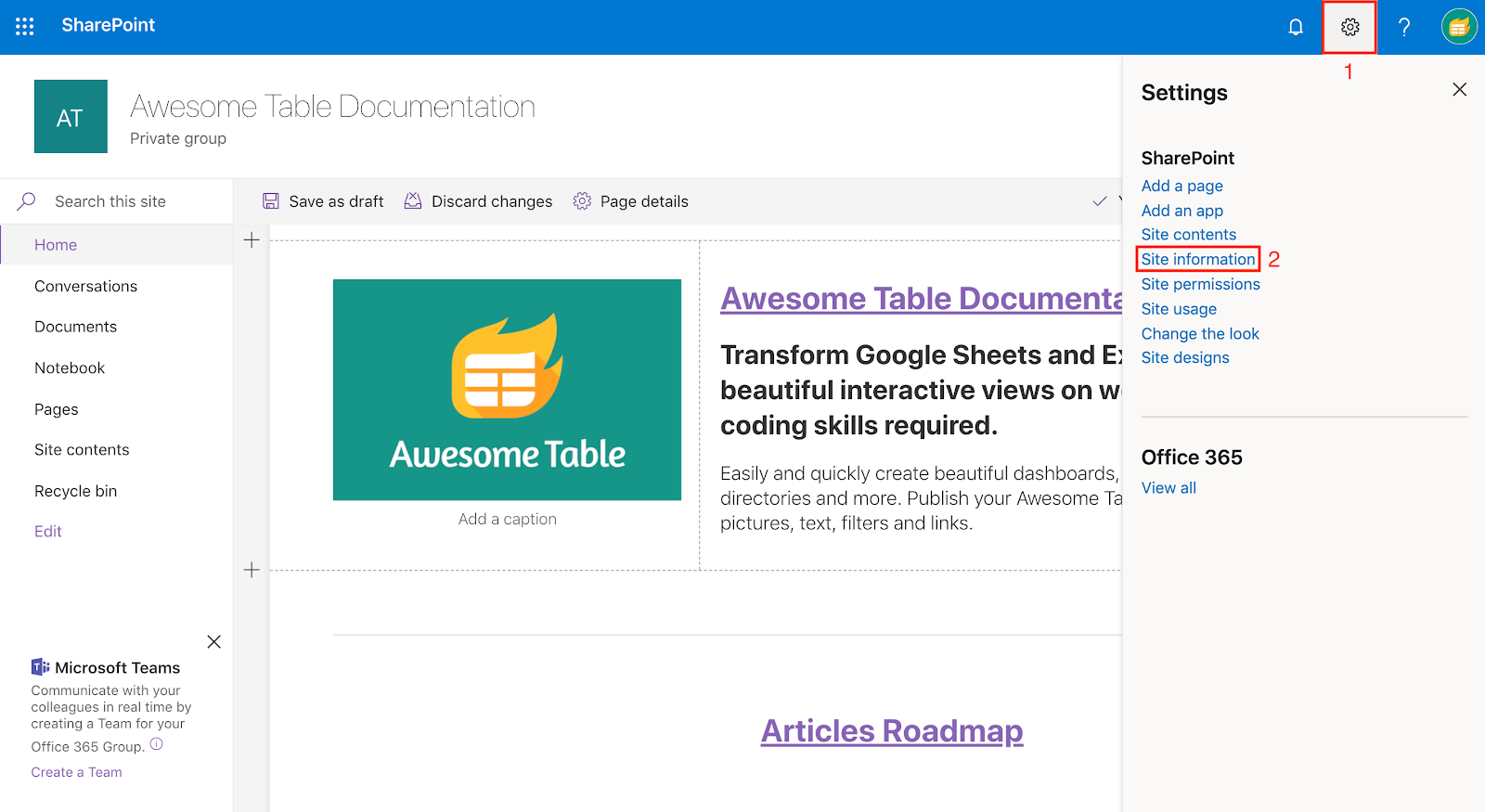The height and width of the screenshot is (812, 1485).
Task: Open the Settings gear icon
Action: [1349, 27]
